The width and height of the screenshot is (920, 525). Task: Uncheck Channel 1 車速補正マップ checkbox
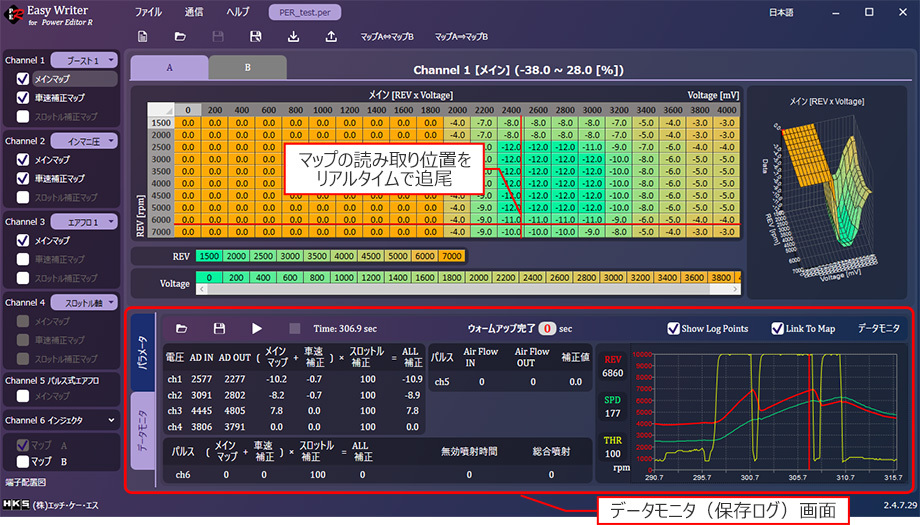click(x=23, y=98)
